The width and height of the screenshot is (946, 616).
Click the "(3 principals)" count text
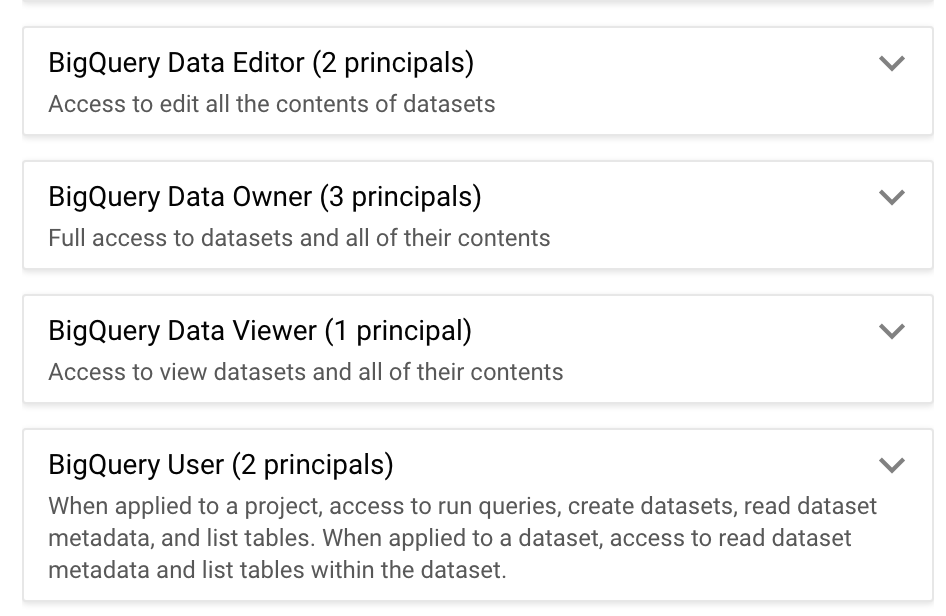coord(400,197)
